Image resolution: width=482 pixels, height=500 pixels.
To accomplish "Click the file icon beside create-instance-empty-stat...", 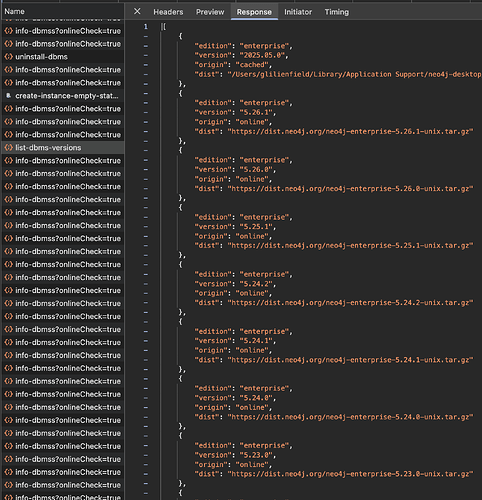I will coord(8,96).
